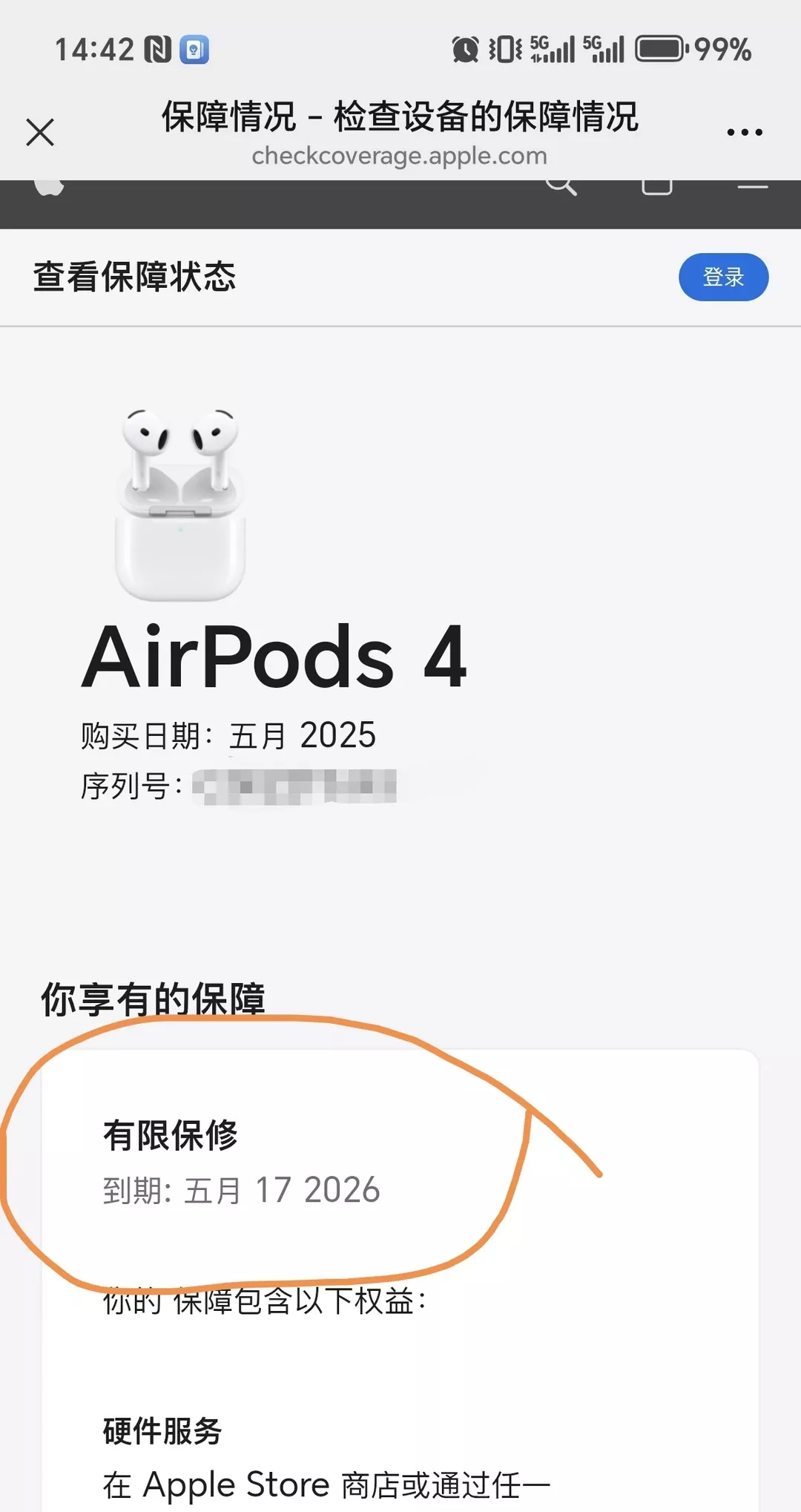Expand the hamburger navigation menu
The width and height of the screenshot is (801, 1512).
coord(752,185)
